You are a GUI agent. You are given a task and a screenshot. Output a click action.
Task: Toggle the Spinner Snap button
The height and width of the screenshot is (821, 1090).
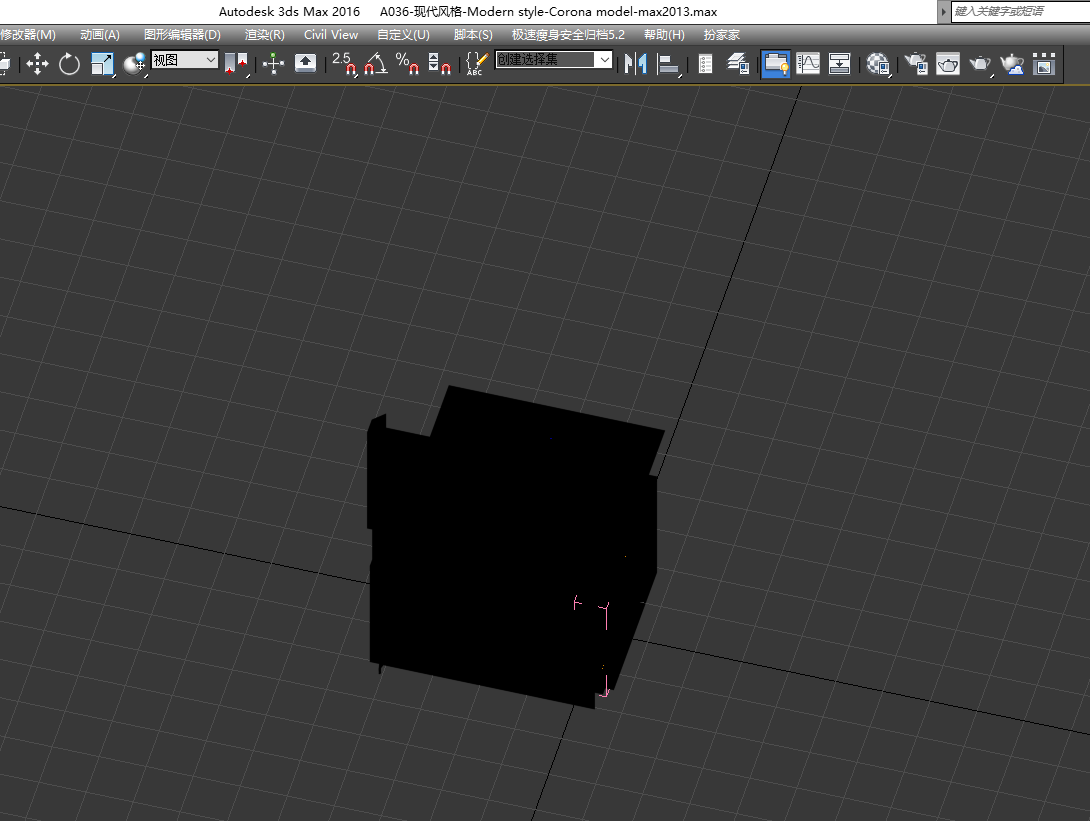439,64
